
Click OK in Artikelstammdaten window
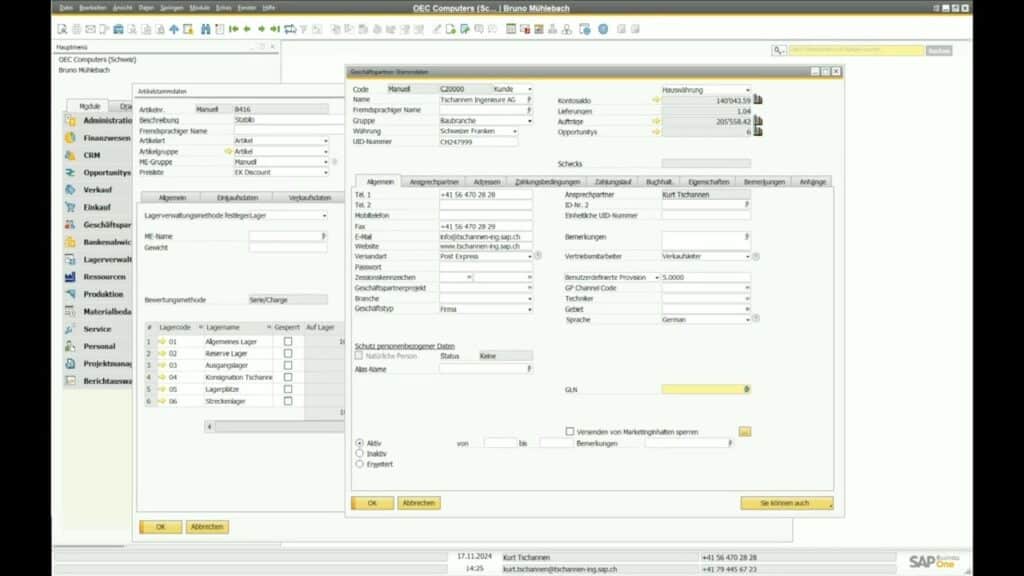pyautogui.click(x=161, y=527)
